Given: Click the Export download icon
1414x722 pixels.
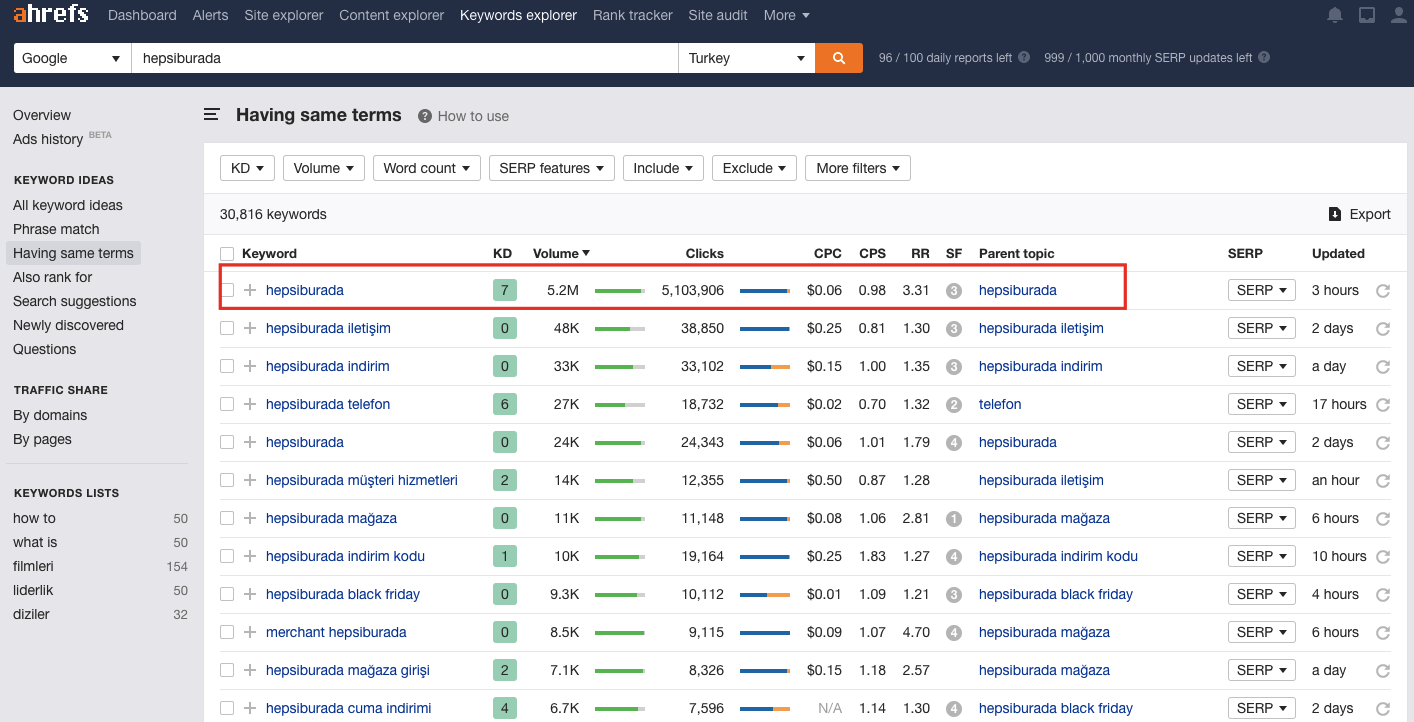Looking at the screenshot, I should click(x=1334, y=214).
